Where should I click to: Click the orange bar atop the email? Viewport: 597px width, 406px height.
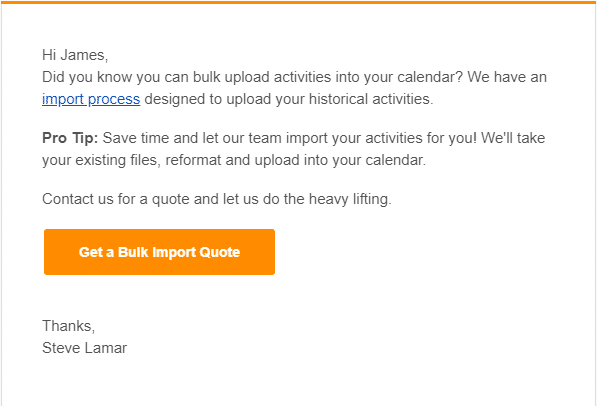pos(298,2)
